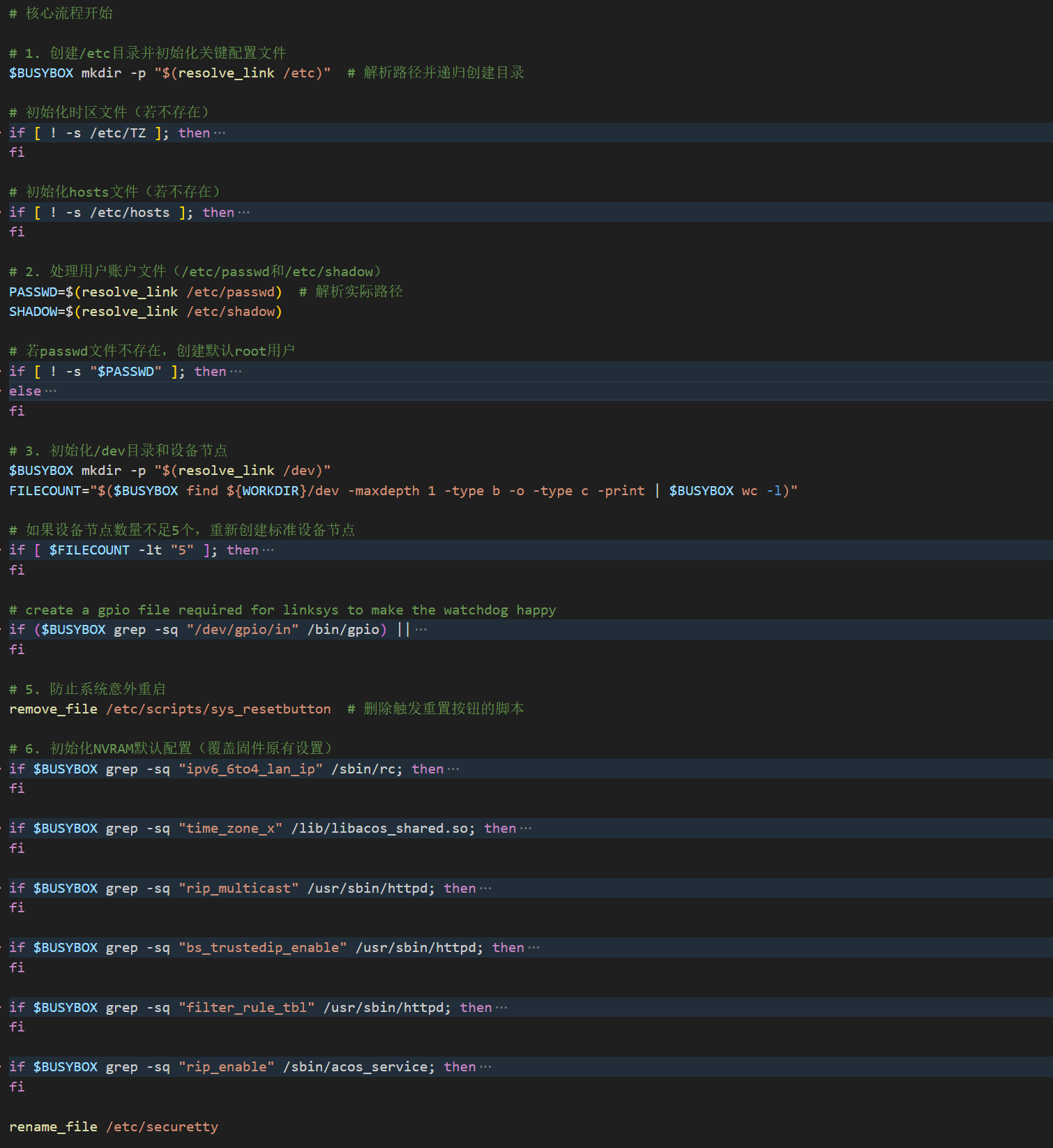Expand folded block for bs_trustedip_enable check
This screenshot has height=1148, width=1053.
coord(533,947)
